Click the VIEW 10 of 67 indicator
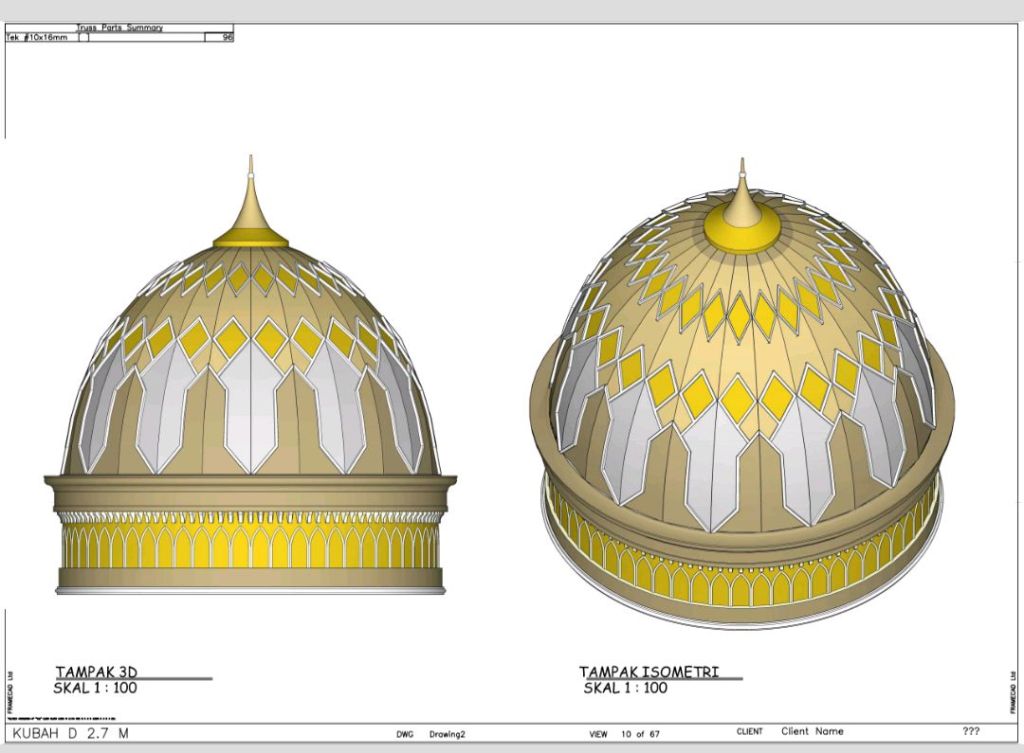The width and height of the screenshot is (1024, 753). pyautogui.click(x=625, y=734)
